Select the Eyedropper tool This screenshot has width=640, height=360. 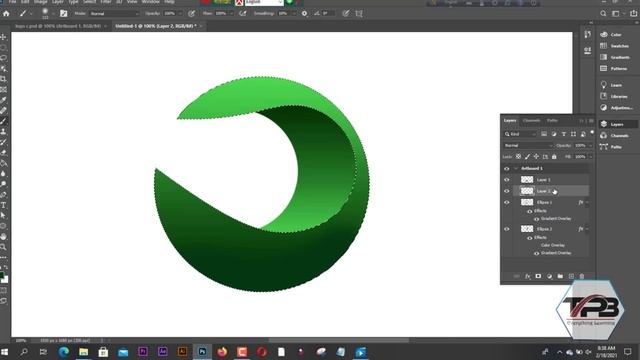(3, 100)
